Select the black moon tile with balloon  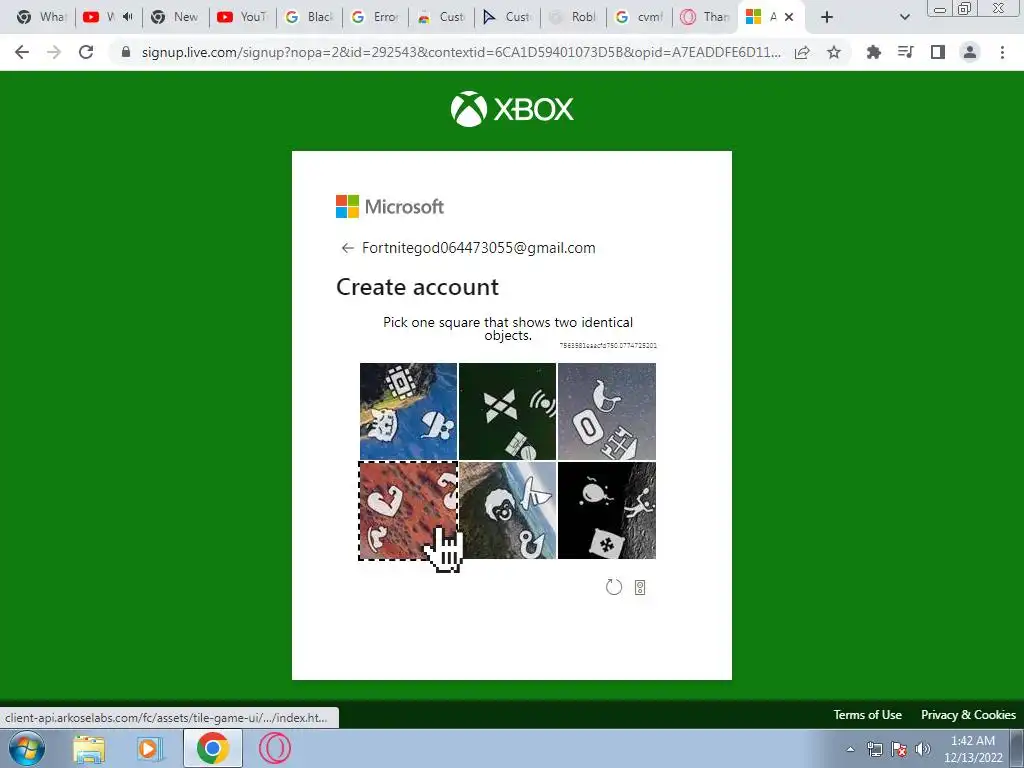tap(607, 511)
